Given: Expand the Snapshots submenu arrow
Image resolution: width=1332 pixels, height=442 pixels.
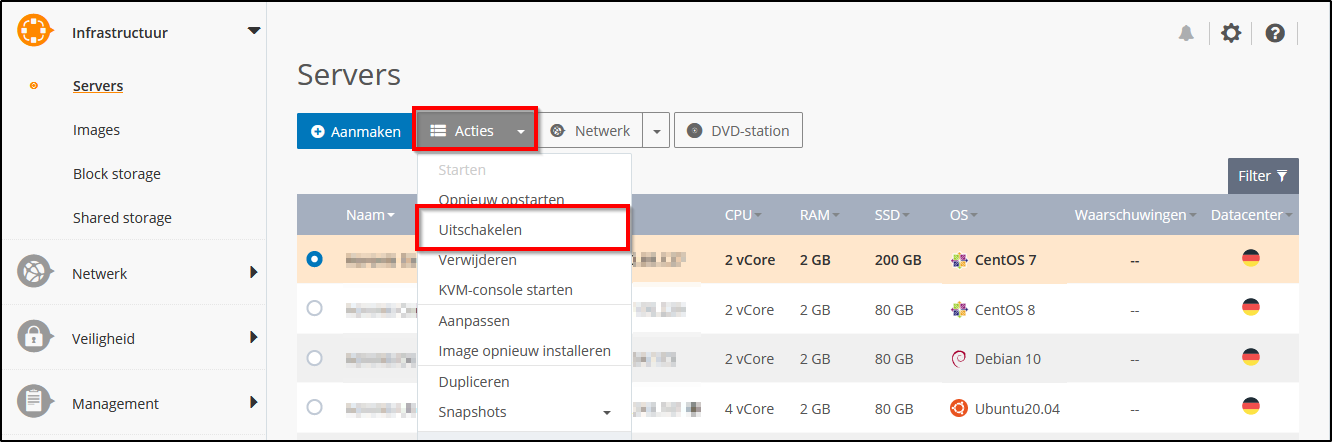Looking at the screenshot, I should (606, 413).
